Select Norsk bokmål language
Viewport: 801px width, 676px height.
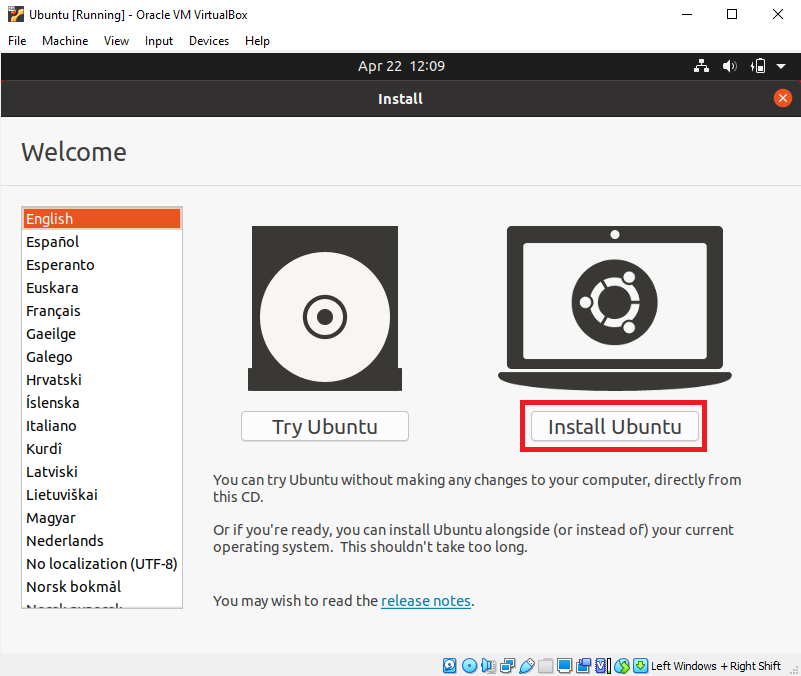(x=102, y=587)
